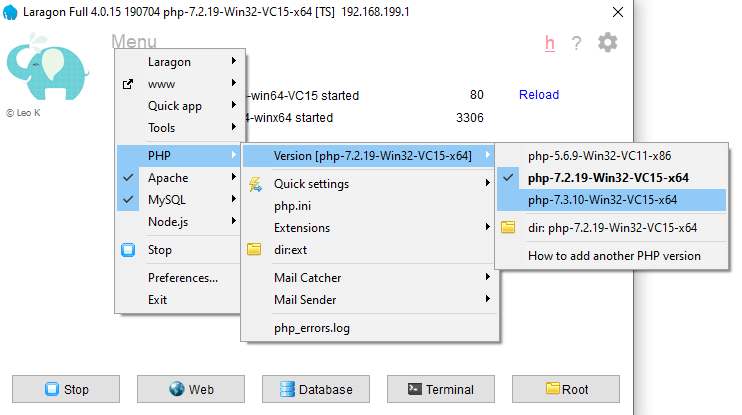Expand the Node.js submenu arrow
The width and height of the screenshot is (742, 415).
[x=234, y=221]
